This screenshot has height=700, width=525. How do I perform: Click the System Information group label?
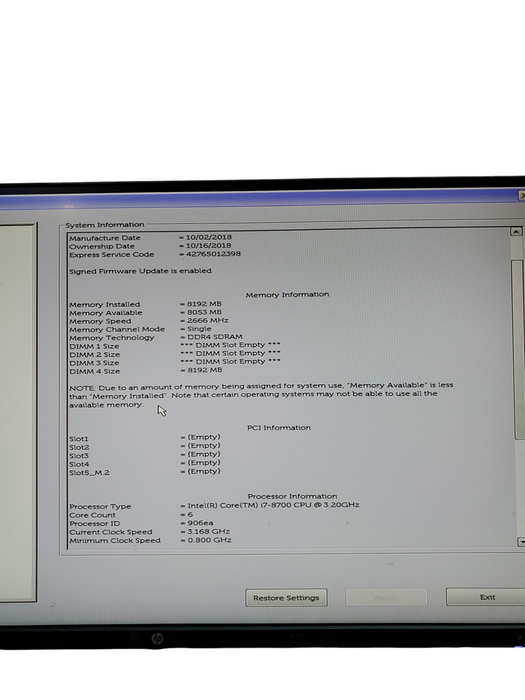click(105, 225)
